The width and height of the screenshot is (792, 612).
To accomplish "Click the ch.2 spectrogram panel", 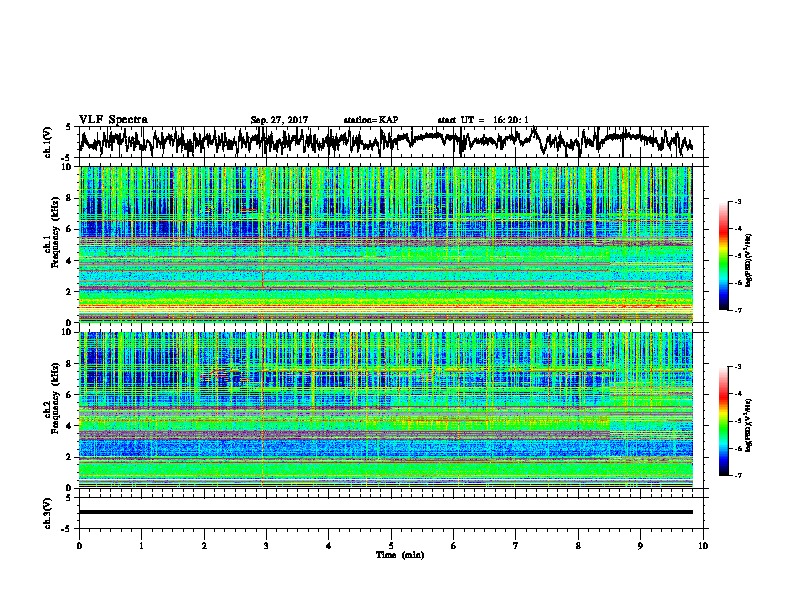I will [x=386, y=410].
